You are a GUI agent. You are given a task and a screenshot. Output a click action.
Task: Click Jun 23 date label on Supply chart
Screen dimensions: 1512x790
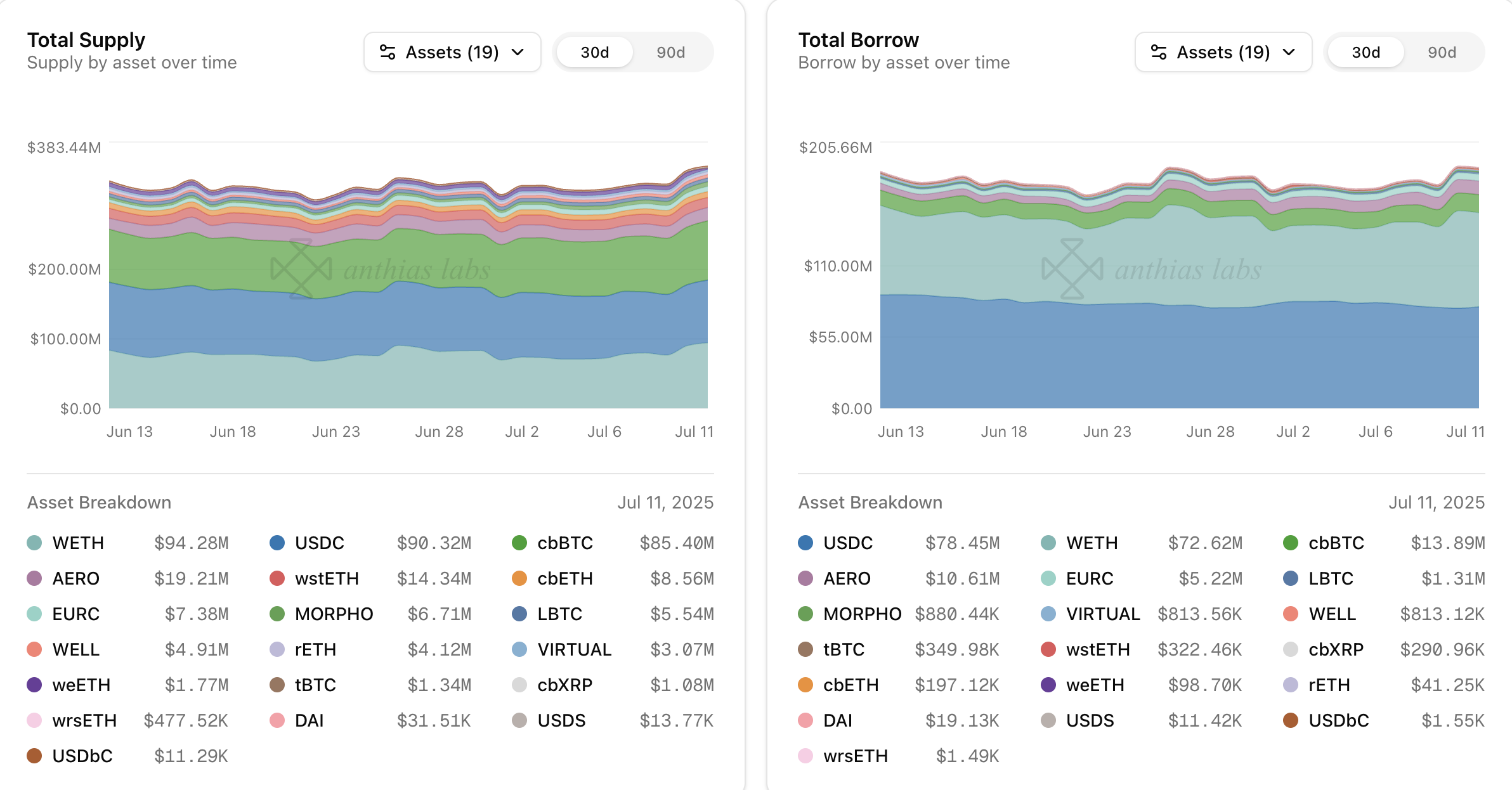pyautogui.click(x=336, y=432)
